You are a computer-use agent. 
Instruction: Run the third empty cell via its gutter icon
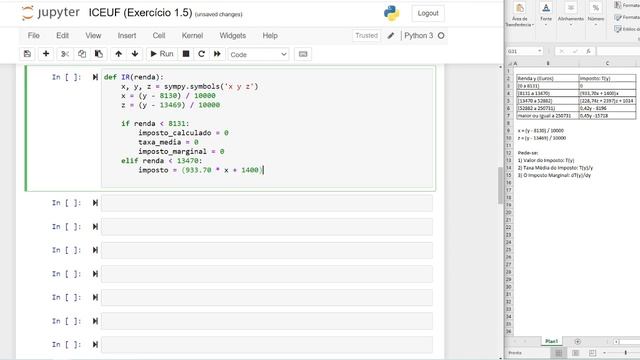click(x=95, y=250)
